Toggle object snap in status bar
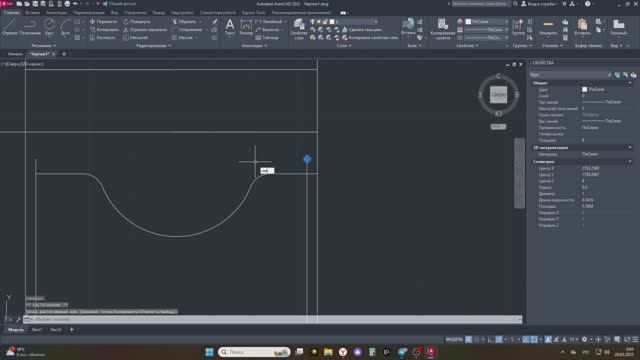 pos(534,340)
